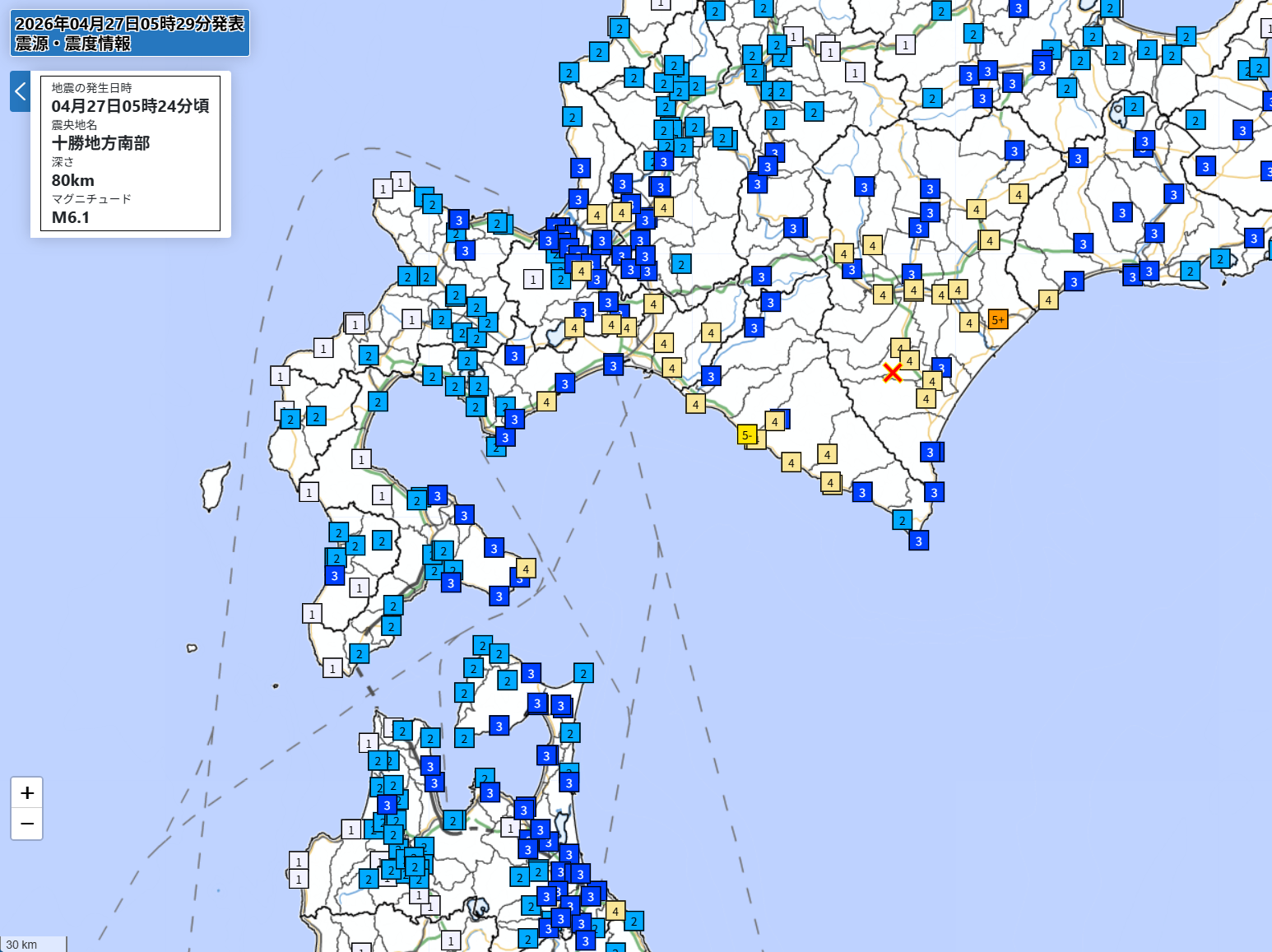Click the magnitude value M6.1
1272x952 pixels.
click(71, 217)
